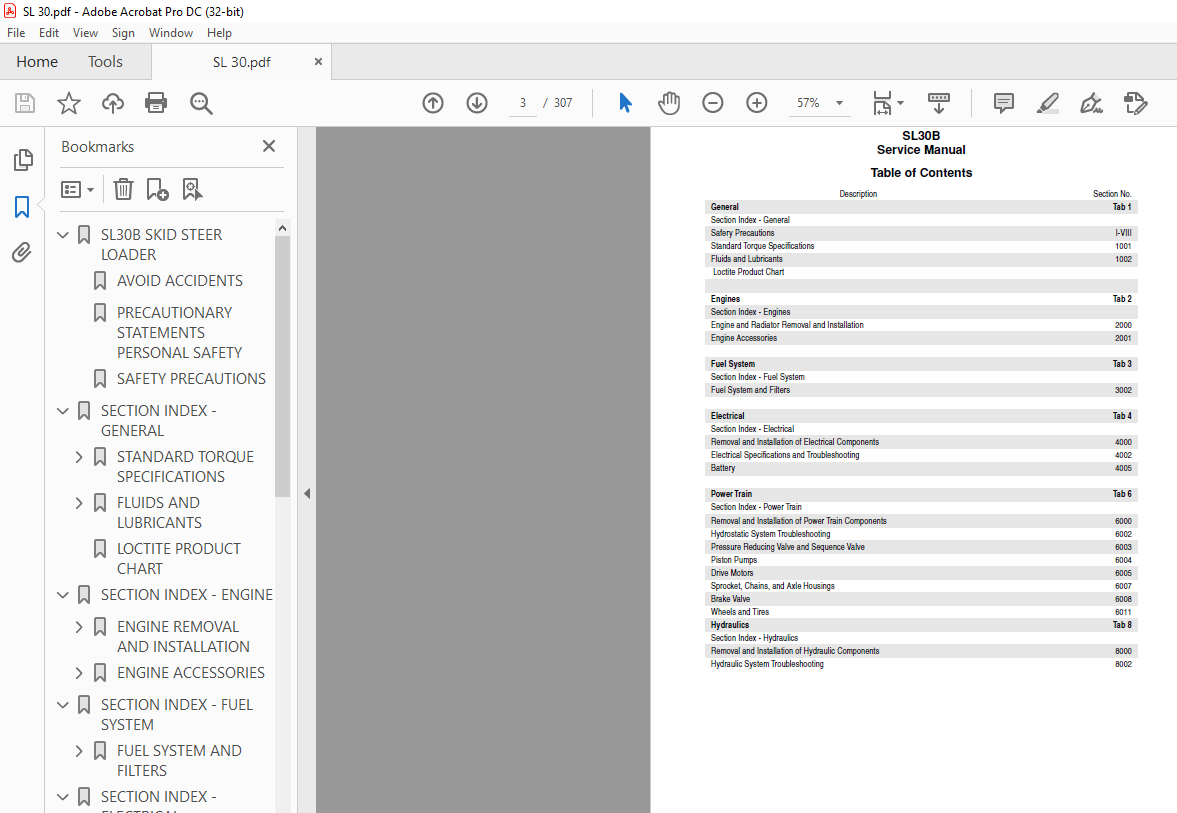Viewport: 1177px width, 813px height.
Task: Select the SL 30.pdf document tab
Action: click(x=241, y=62)
